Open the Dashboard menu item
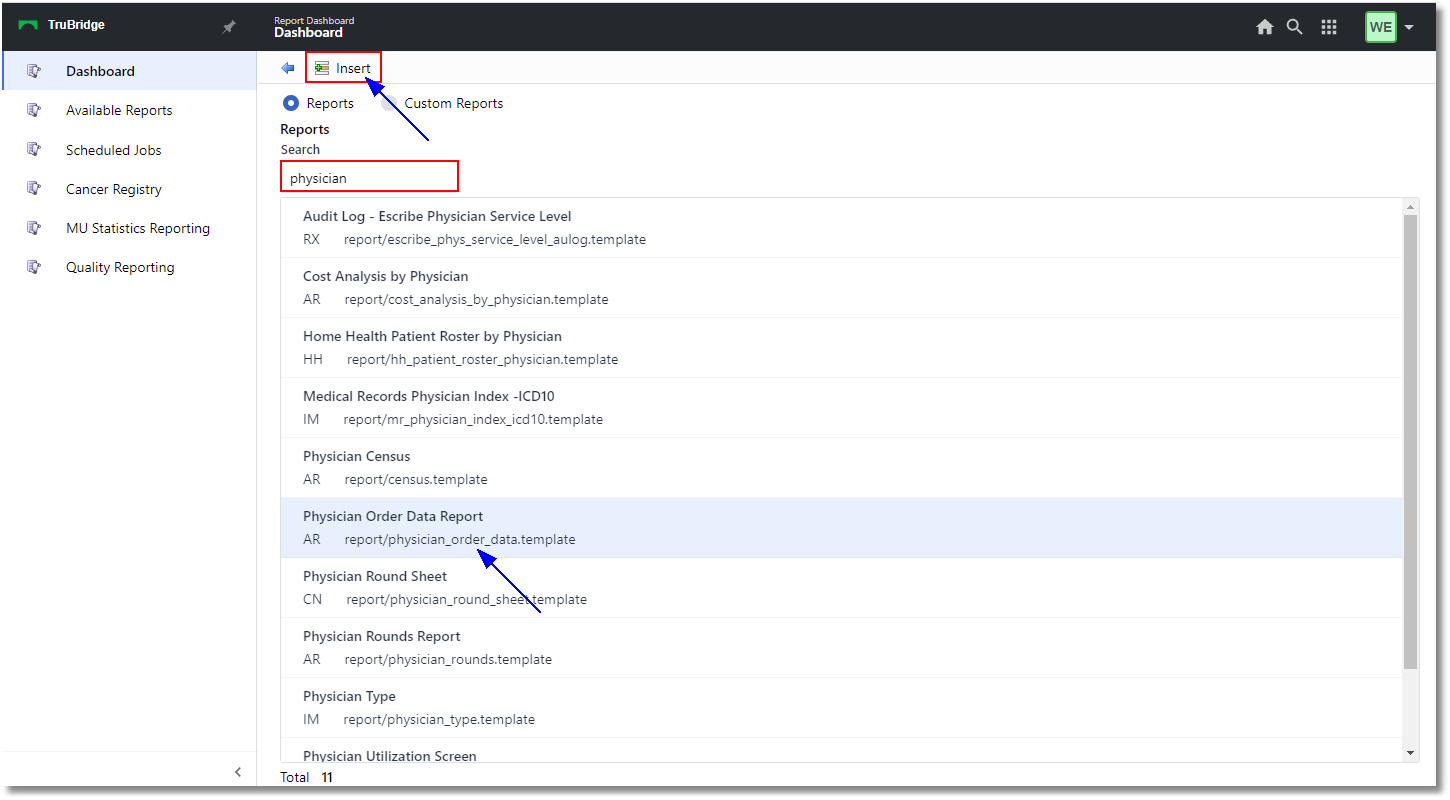Viewport: 1450px width, 800px height. [129, 71]
